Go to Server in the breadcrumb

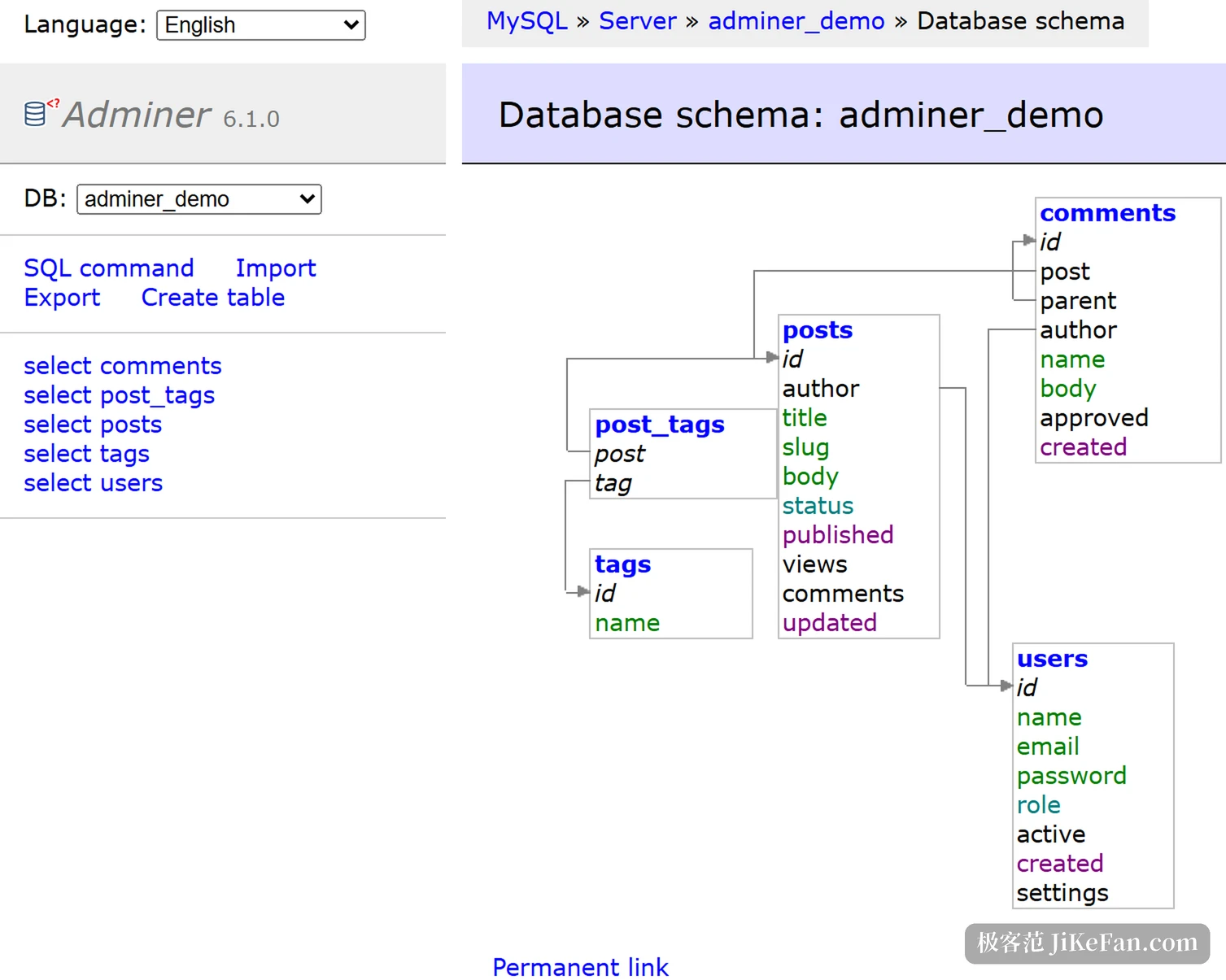click(x=638, y=21)
